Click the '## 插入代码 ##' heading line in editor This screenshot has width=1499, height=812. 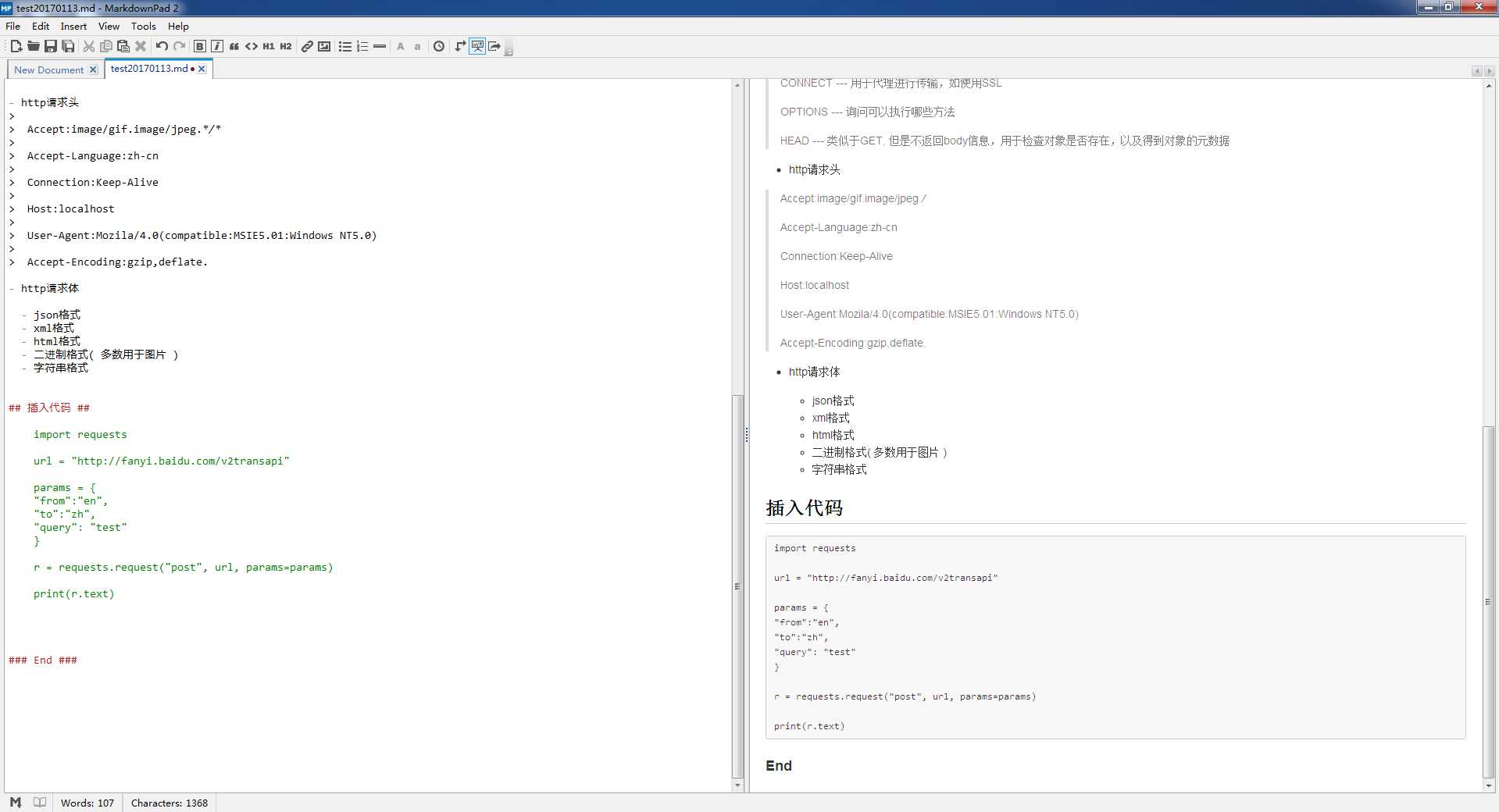(49, 408)
